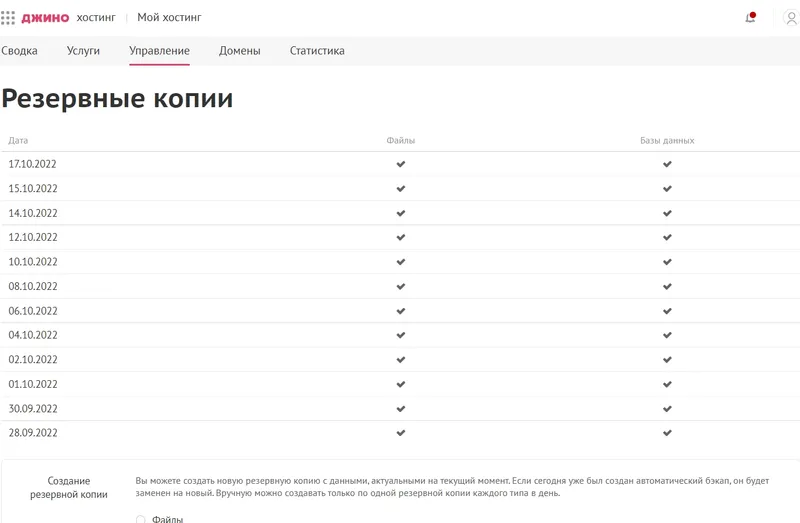Click database checkmark for 08.10.2022

click(x=667, y=286)
